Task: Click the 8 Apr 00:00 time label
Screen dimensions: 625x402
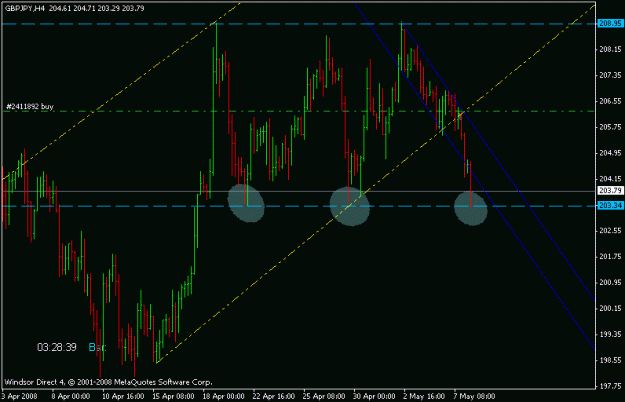Action: (x=71, y=396)
